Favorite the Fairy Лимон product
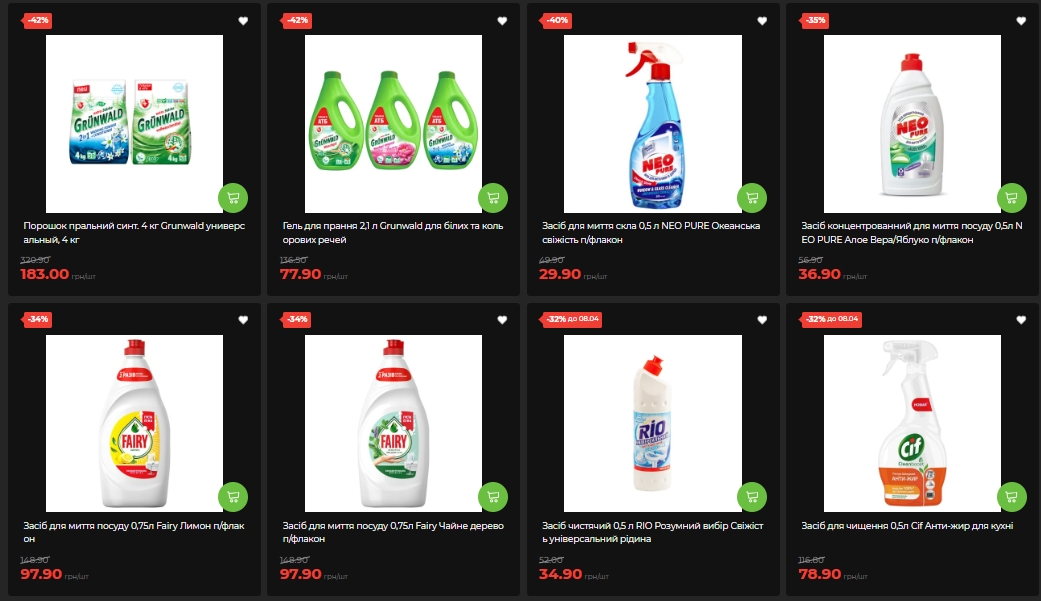The width and height of the screenshot is (1041, 601). click(x=243, y=320)
